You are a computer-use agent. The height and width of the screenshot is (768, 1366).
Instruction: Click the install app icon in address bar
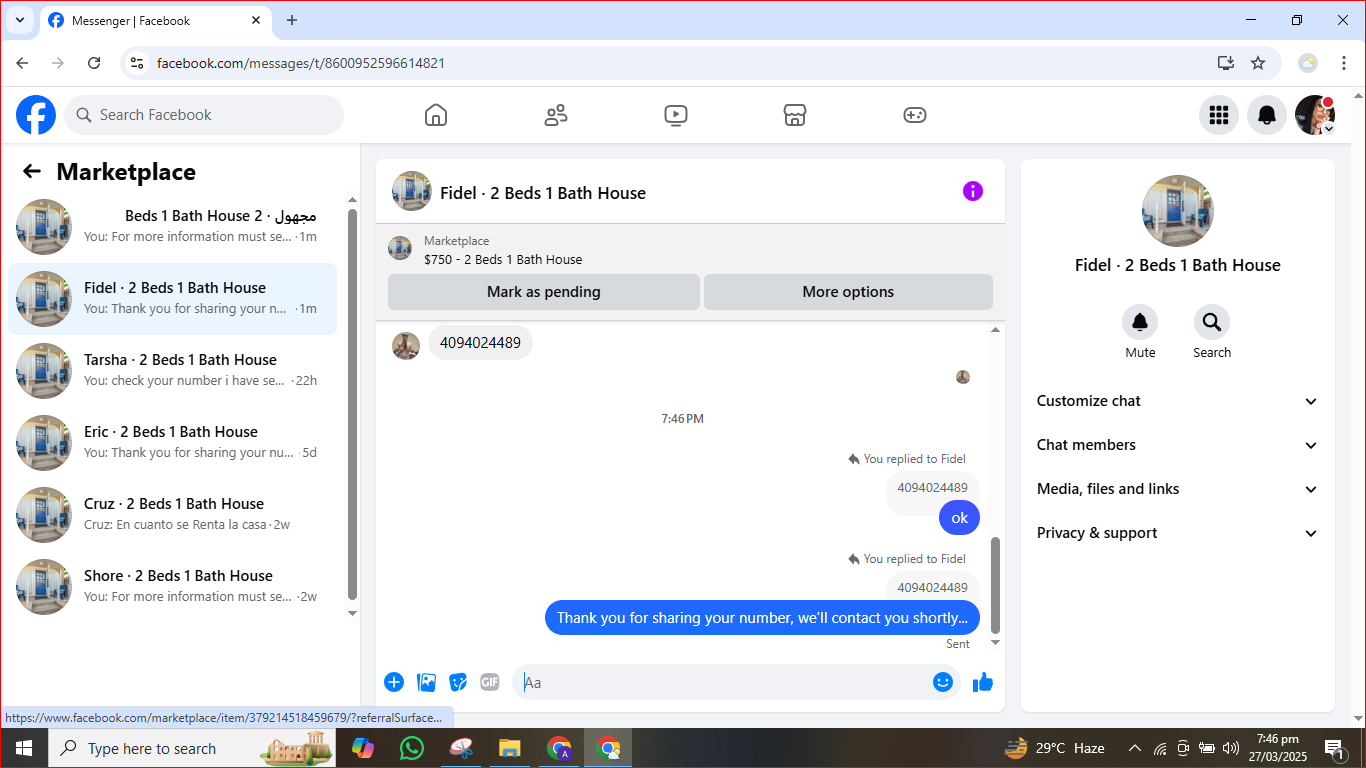pyautogui.click(x=1226, y=63)
